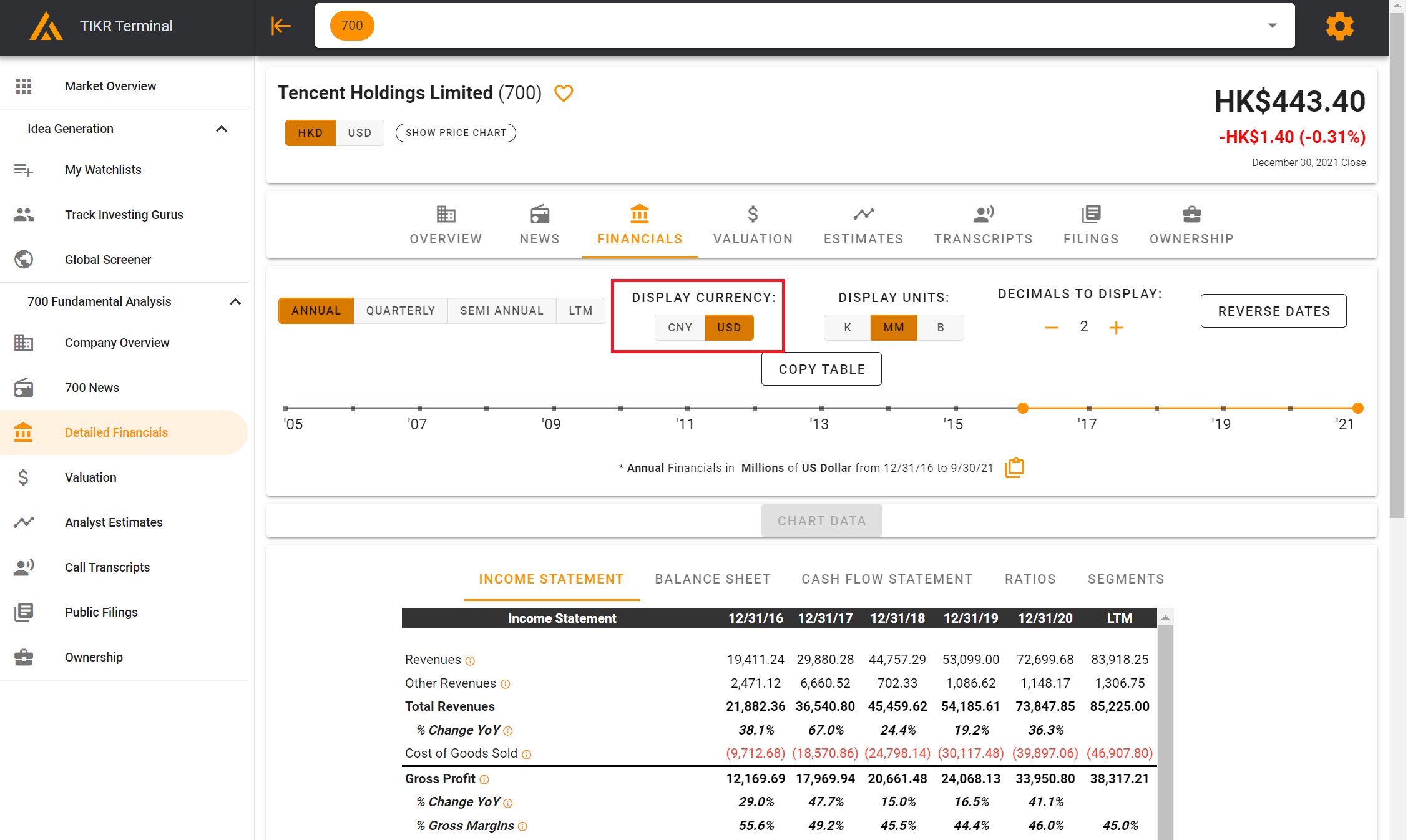The width and height of the screenshot is (1408, 840).
Task: Open the NEWS tab
Action: click(x=539, y=225)
